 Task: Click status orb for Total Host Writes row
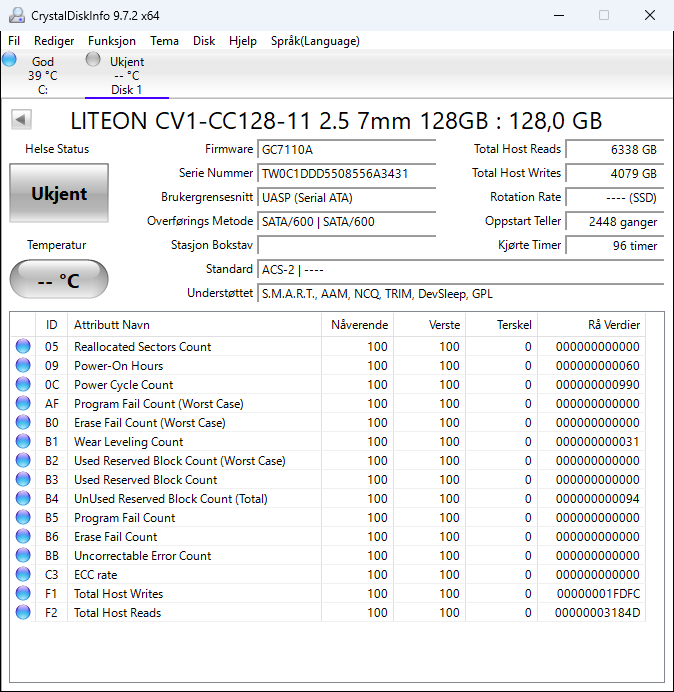point(23,593)
